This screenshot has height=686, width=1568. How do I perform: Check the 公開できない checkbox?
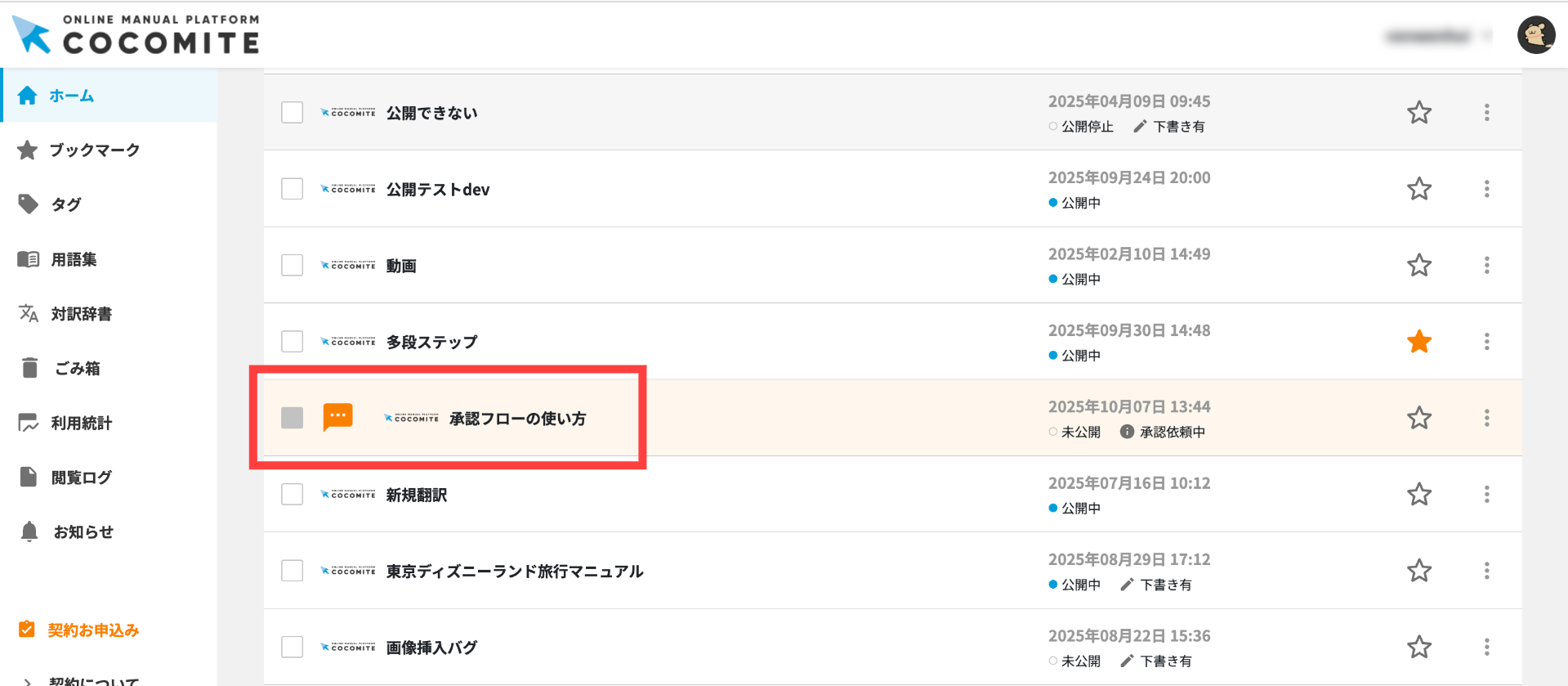292,113
